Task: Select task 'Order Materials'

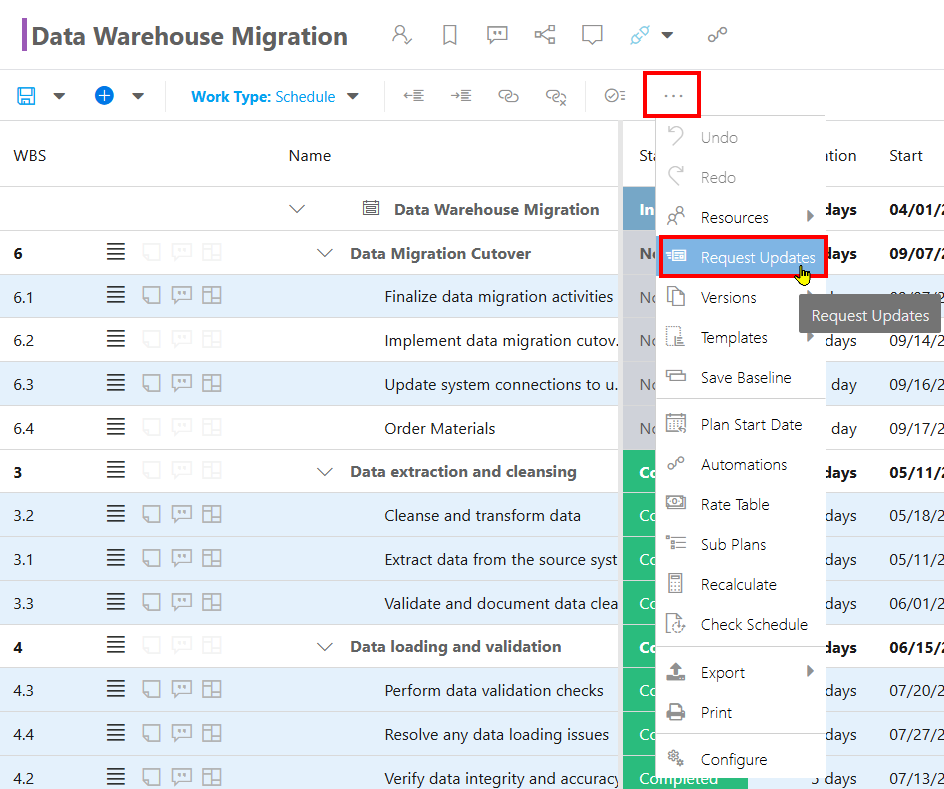Action: coord(439,429)
